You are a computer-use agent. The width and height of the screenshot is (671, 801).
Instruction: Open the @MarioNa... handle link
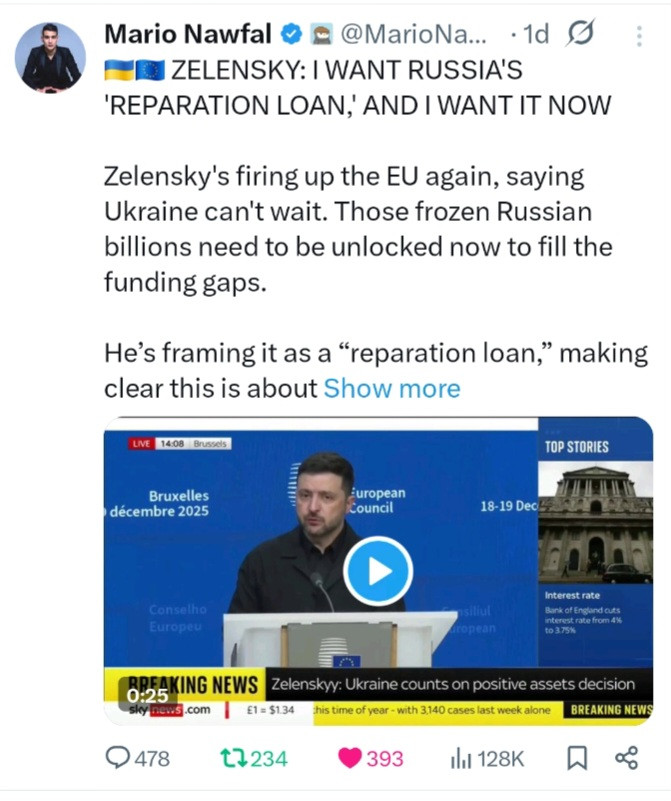(414, 35)
